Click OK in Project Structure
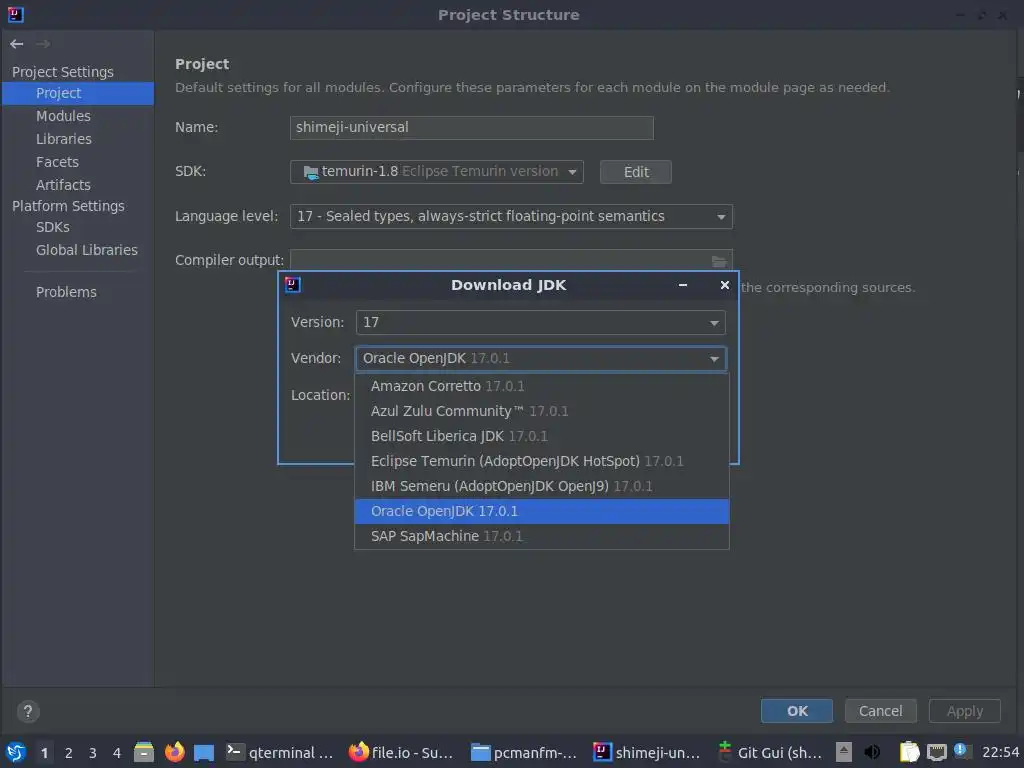 (x=797, y=711)
